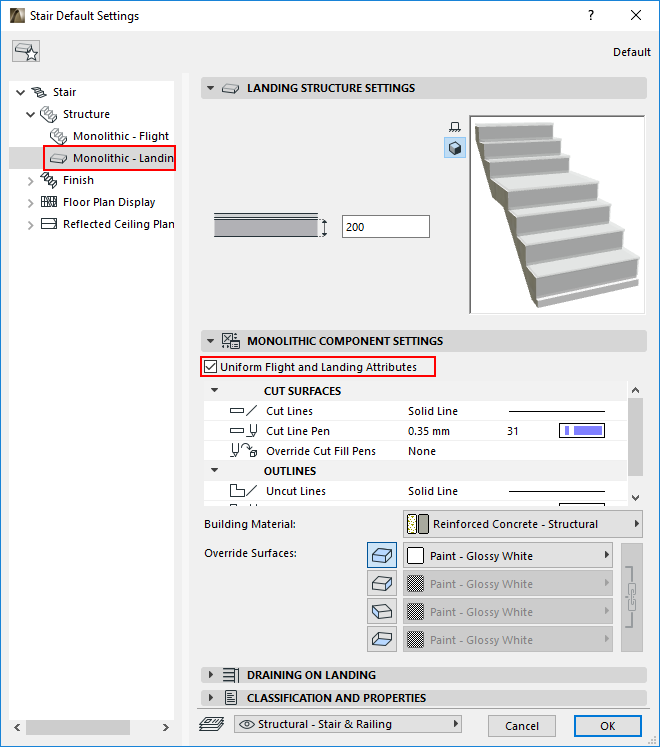Click the Cut Lines row icon
Image resolution: width=660 pixels, height=747 pixels.
tap(243, 411)
